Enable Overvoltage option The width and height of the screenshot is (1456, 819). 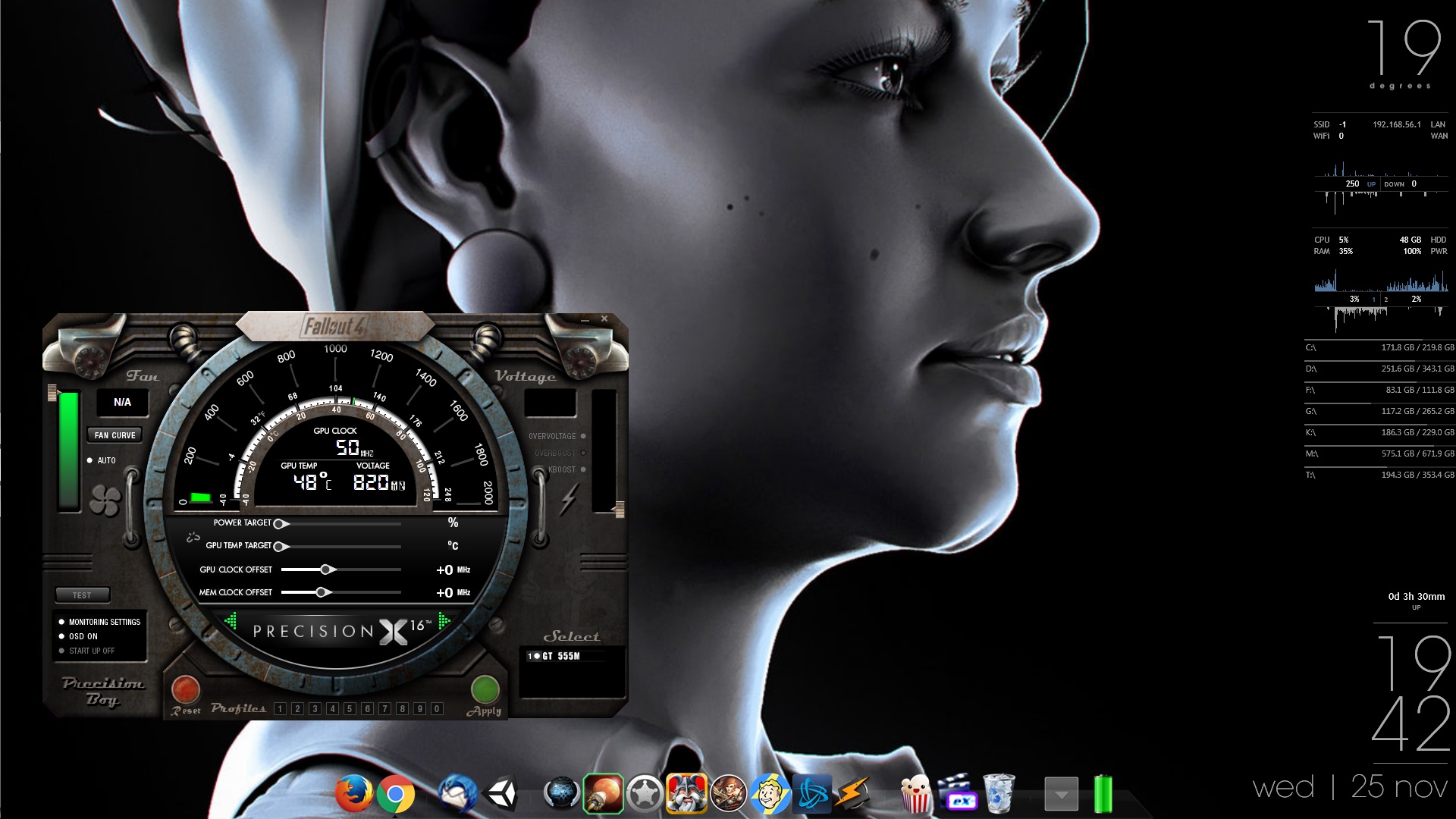pos(557,436)
